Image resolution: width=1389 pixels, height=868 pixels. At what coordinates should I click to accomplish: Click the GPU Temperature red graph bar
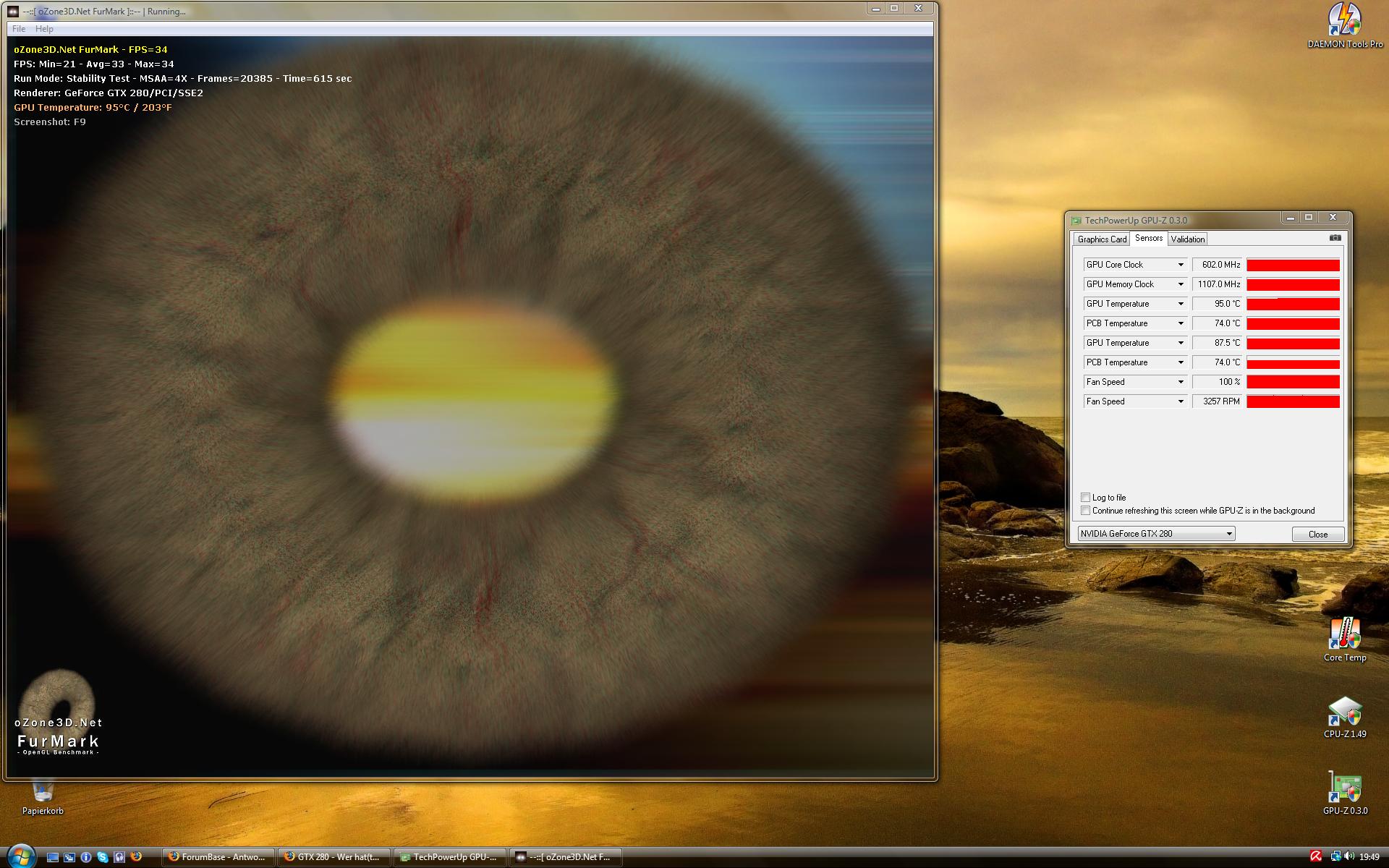(1292, 305)
